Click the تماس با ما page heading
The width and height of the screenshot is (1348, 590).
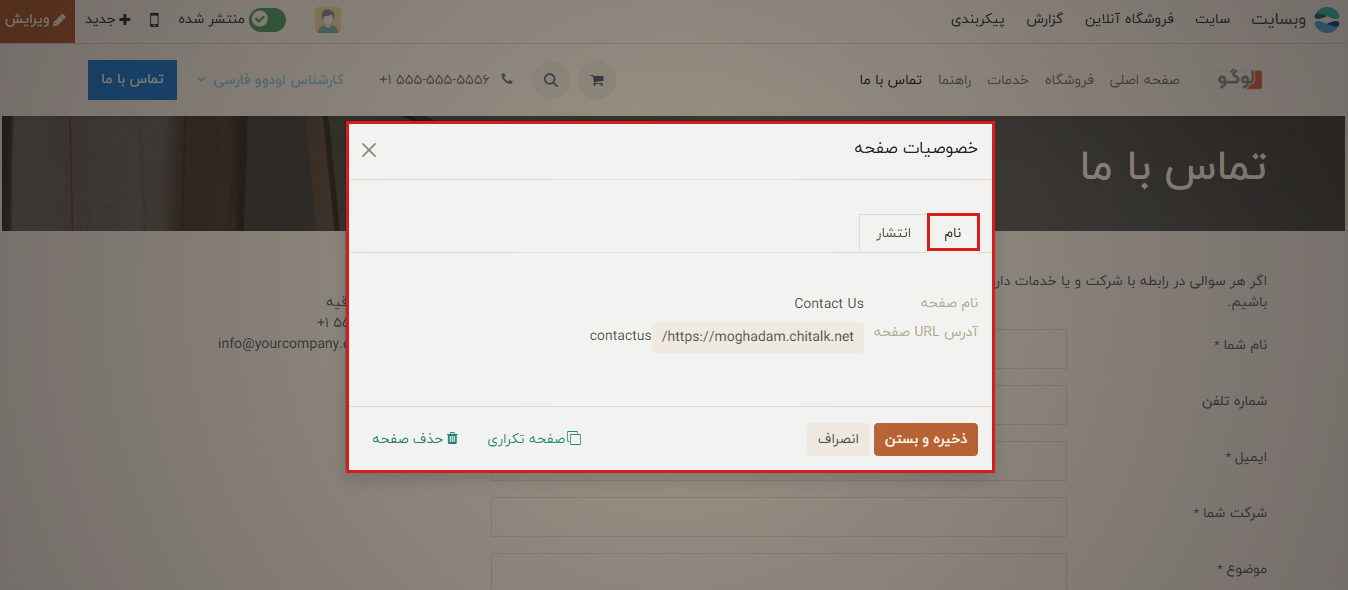tap(1173, 167)
